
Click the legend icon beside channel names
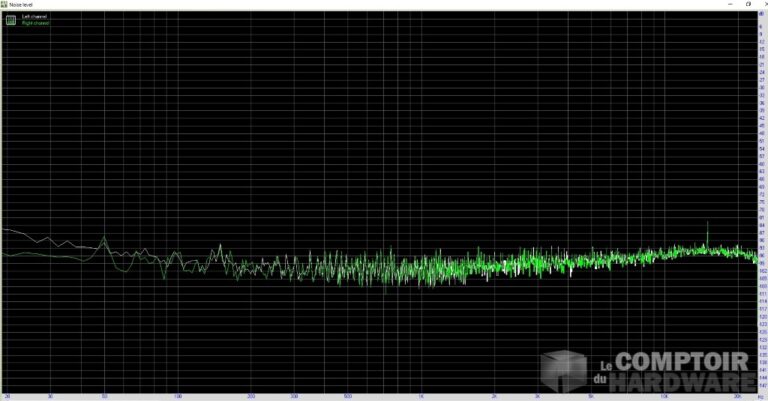pos(12,20)
